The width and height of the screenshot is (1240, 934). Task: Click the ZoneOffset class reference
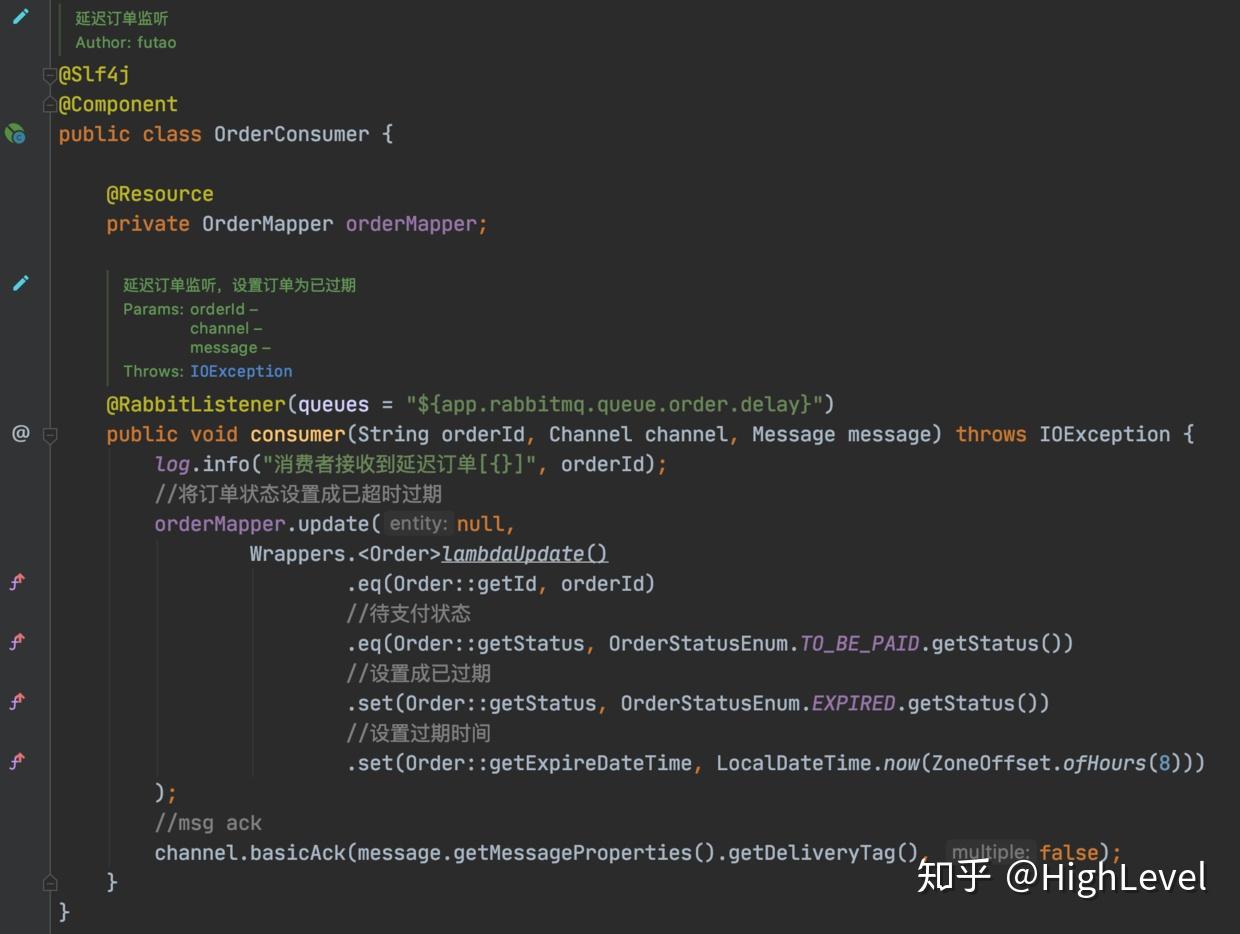pos(991,763)
